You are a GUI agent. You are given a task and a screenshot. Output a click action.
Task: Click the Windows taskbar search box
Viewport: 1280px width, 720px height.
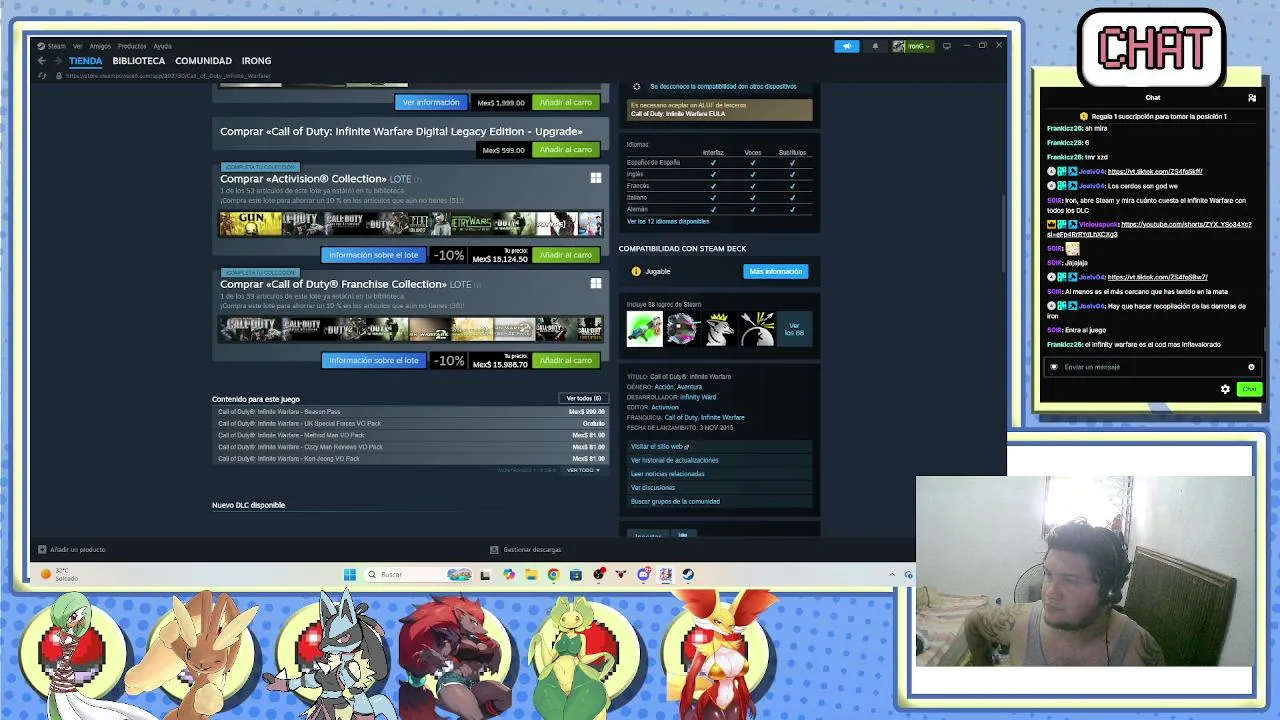tap(418, 574)
